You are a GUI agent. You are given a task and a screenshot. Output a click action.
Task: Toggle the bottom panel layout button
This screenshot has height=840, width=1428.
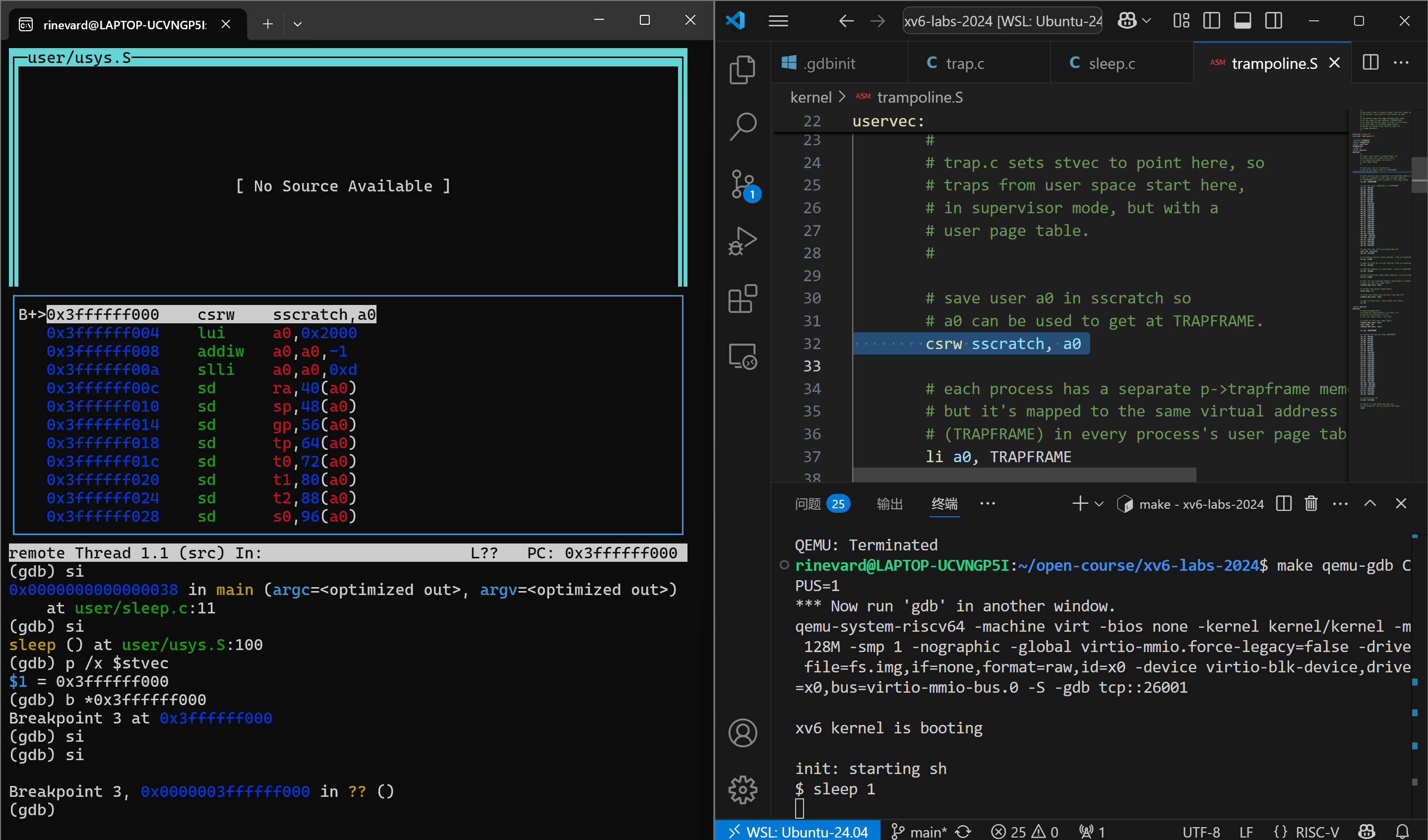tap(1242, 21)
